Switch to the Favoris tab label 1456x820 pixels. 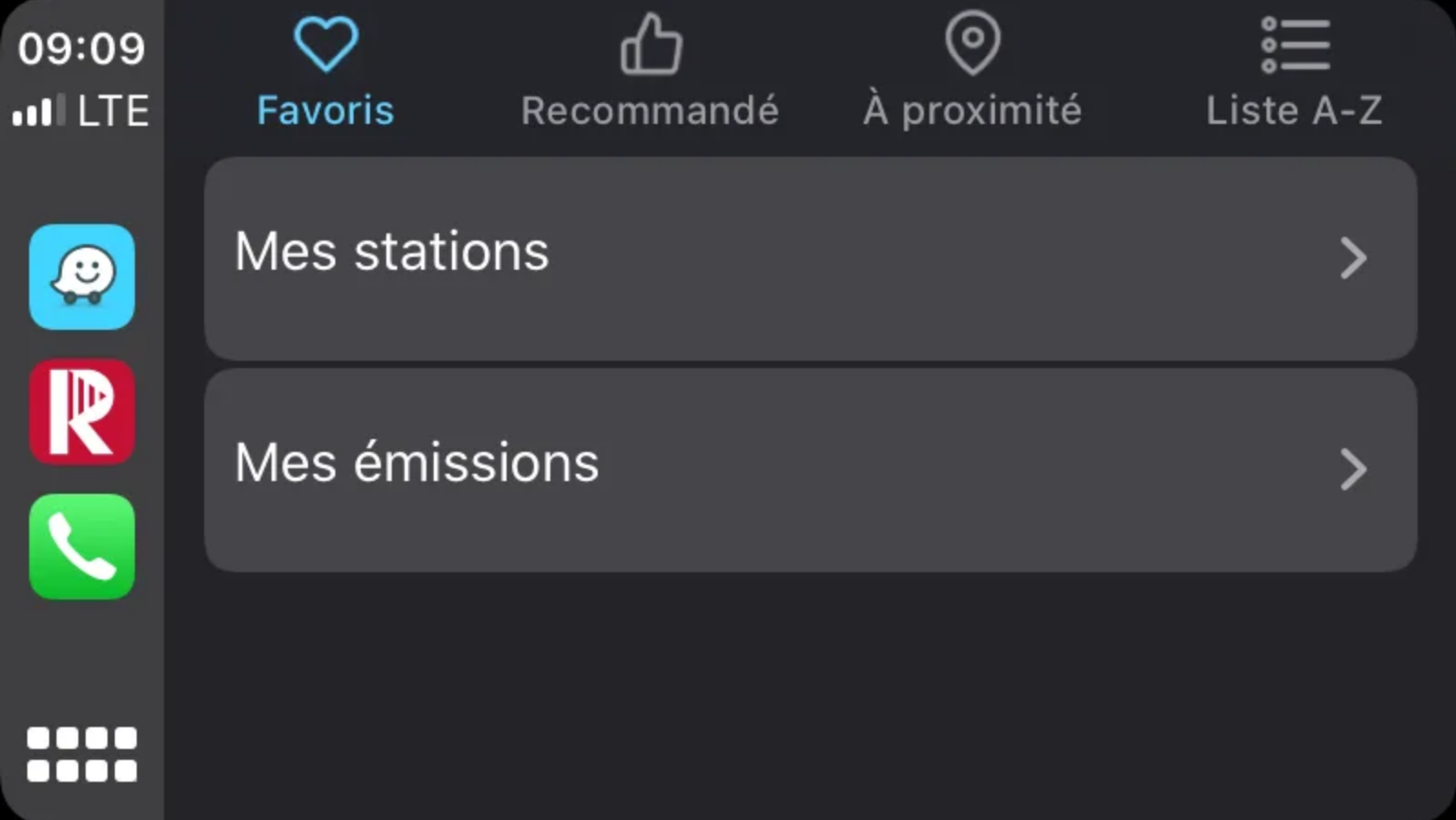tap(325, 110)
